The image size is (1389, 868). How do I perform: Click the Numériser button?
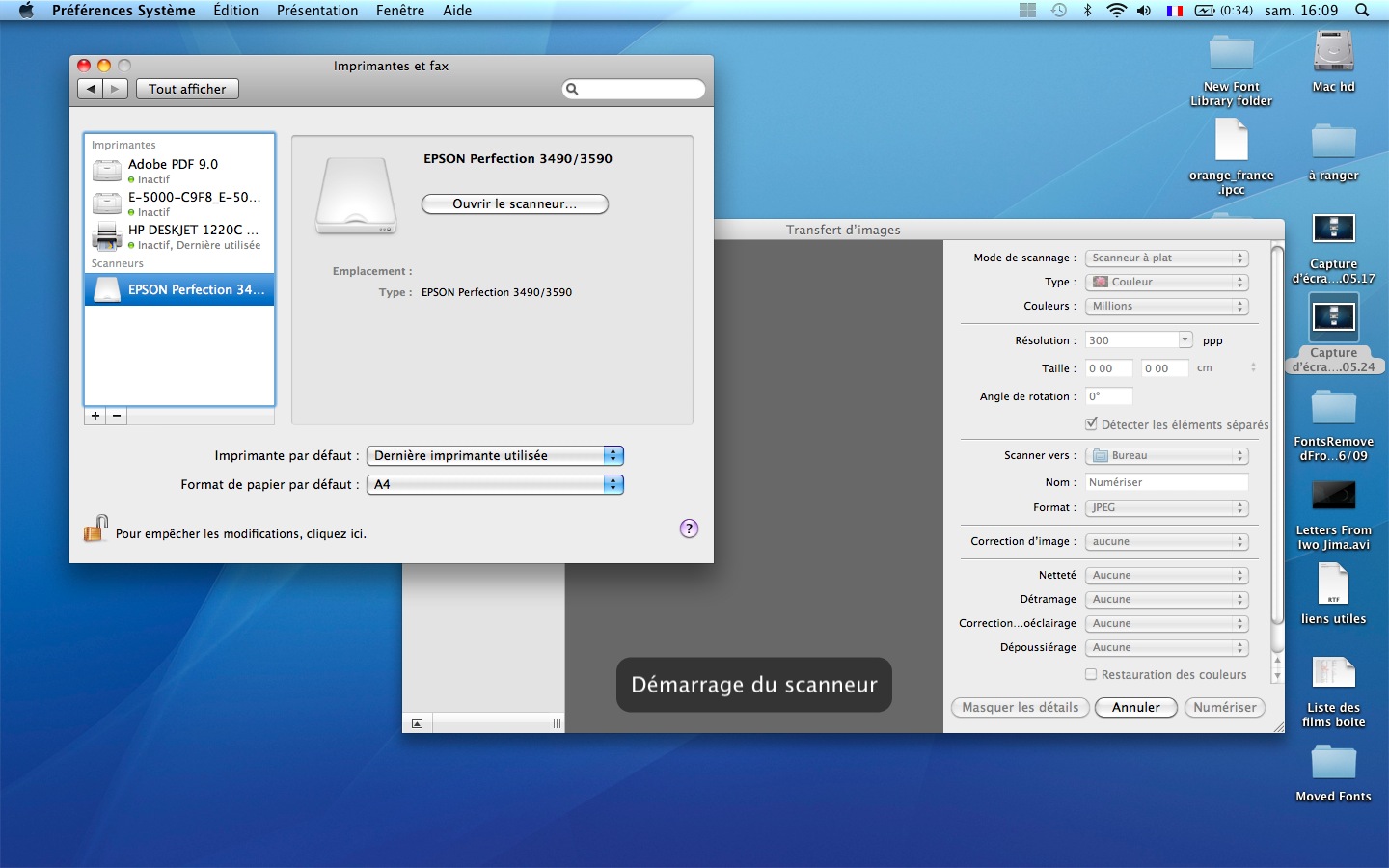point(1225,707)
